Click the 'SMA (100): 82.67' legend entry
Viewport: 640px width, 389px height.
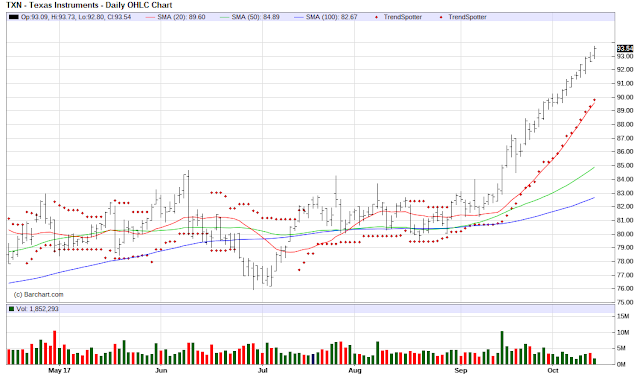click(x=326, y=17)
